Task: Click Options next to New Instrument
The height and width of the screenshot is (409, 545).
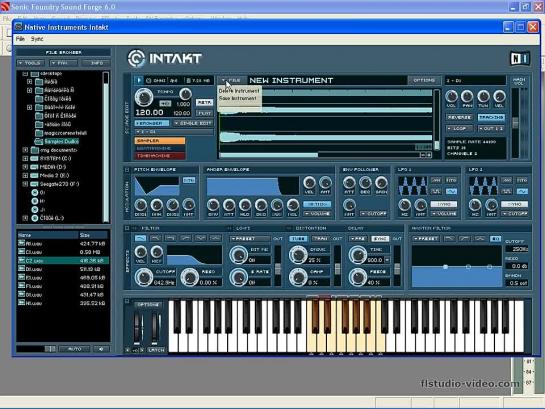Action: tap(424, 80)
